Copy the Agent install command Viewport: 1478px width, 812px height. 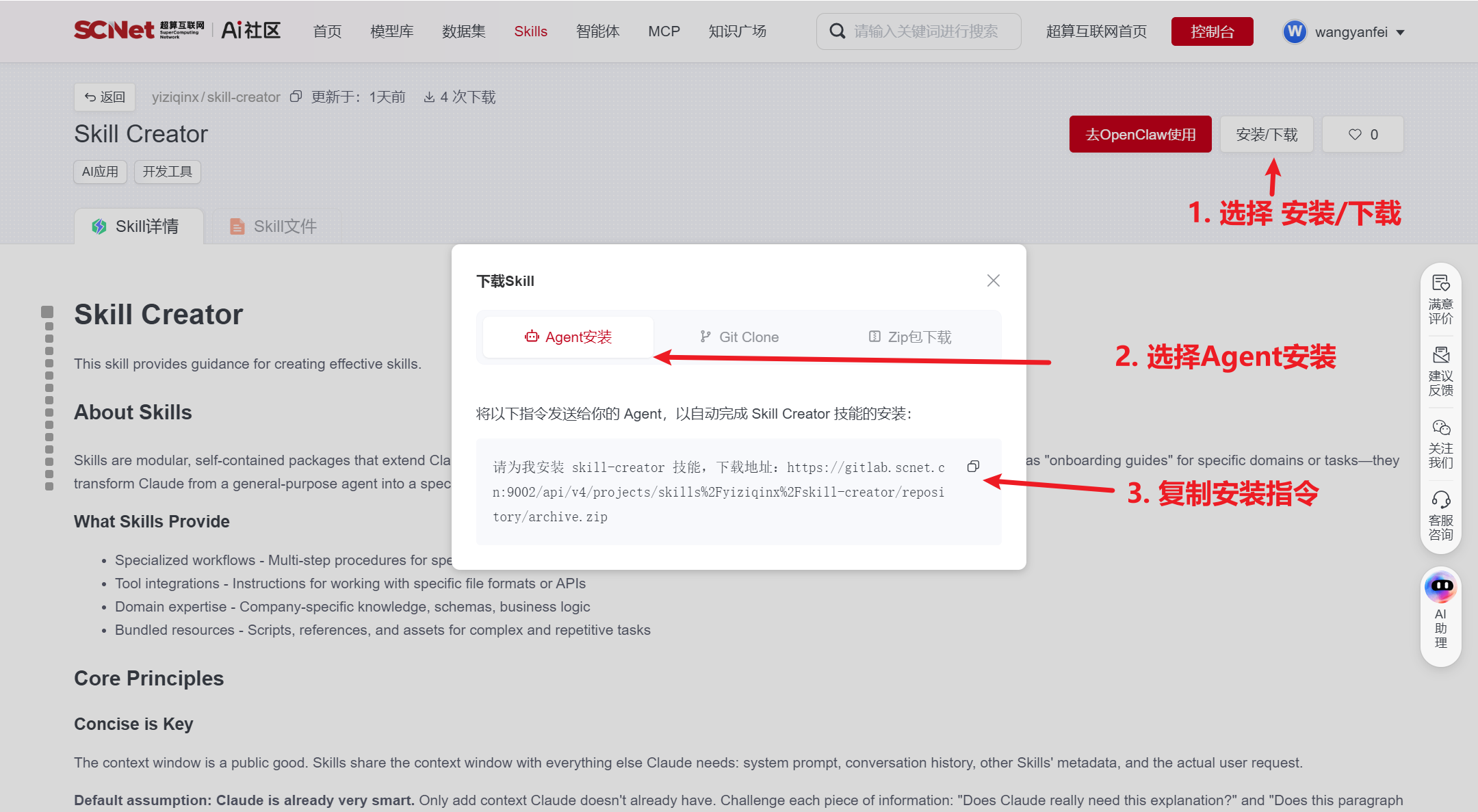click(x=973, y=467)
